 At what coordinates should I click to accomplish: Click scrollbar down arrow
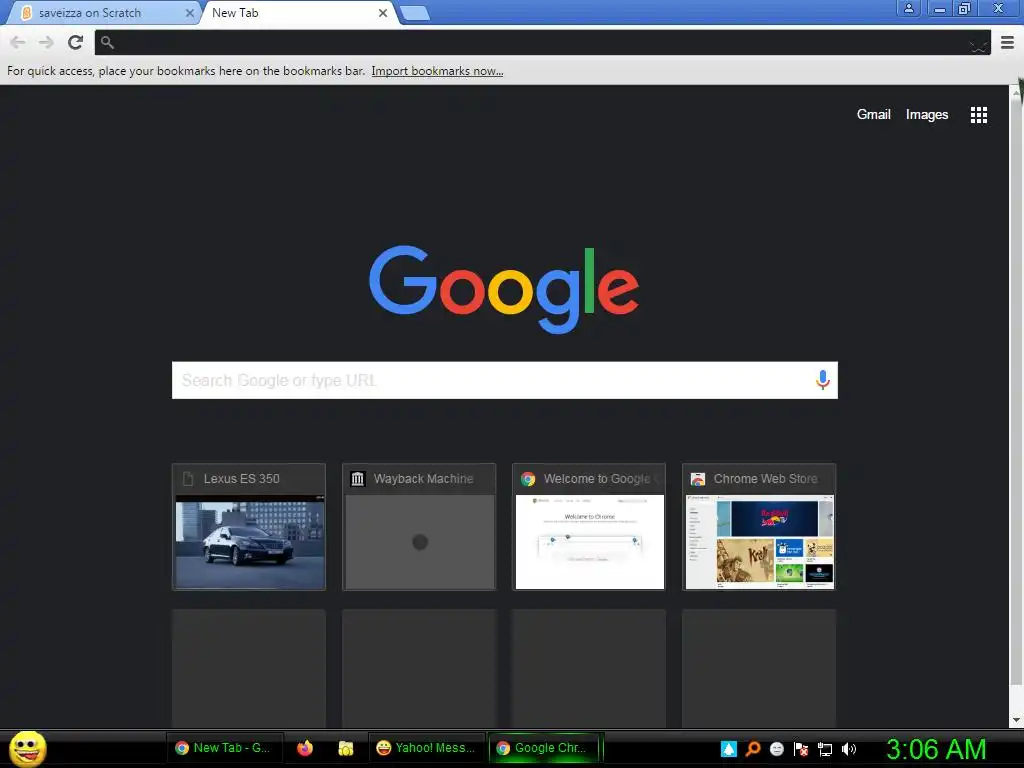[1016, 720]
